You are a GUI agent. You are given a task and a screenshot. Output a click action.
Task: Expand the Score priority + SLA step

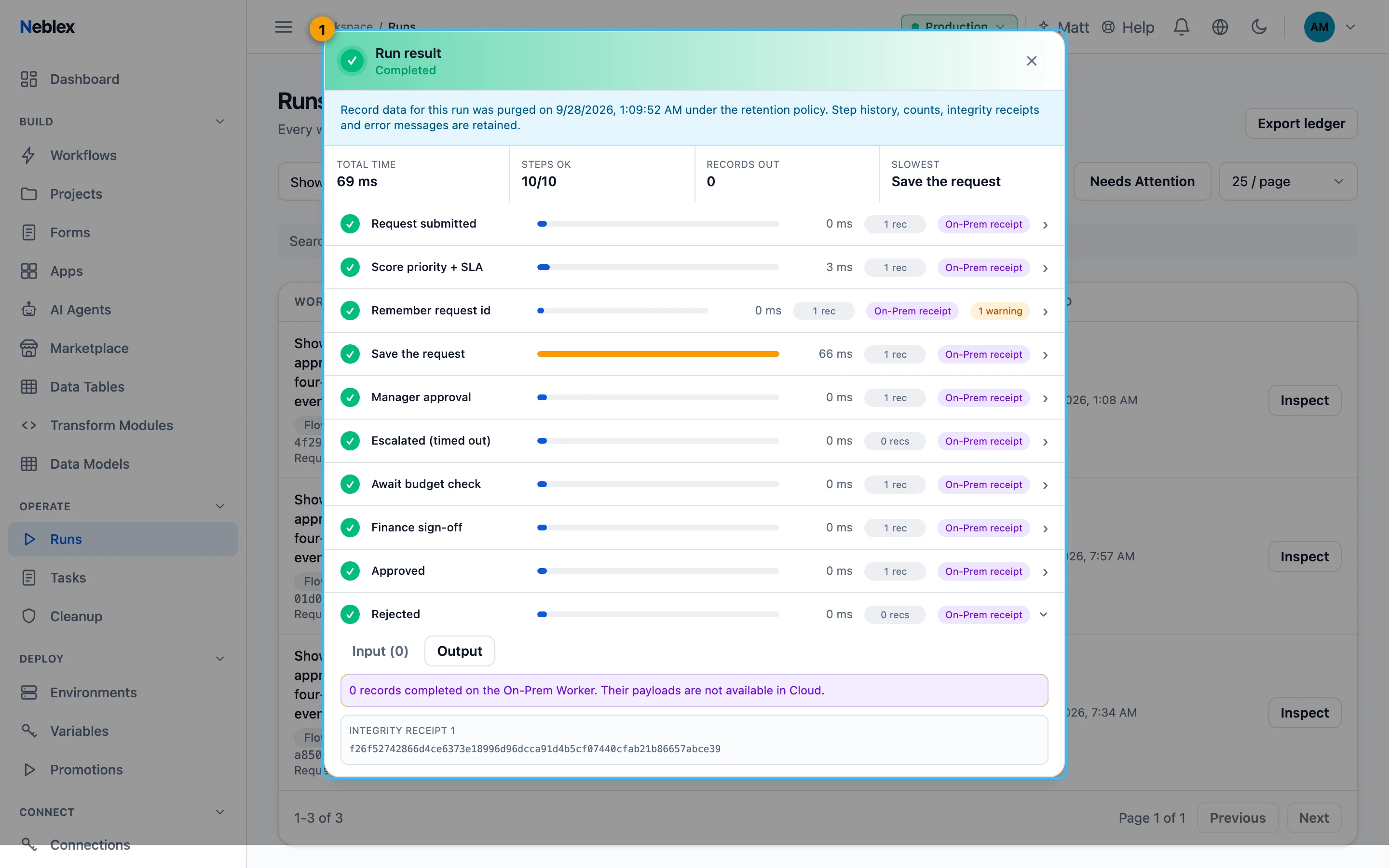click(x=1045, y=268)
